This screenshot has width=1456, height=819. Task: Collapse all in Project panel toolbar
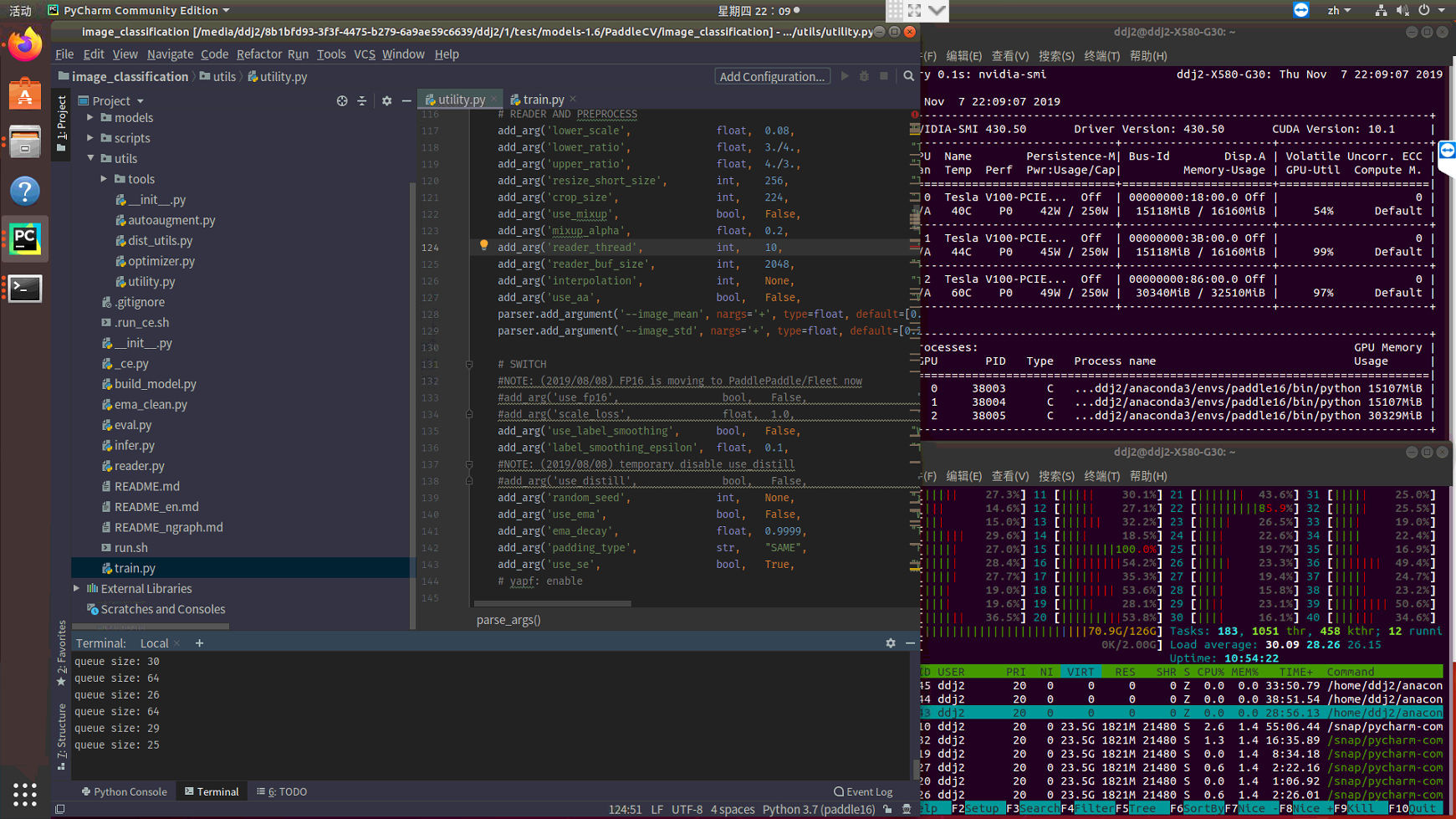pyautogui.click(x=362, y=100)
